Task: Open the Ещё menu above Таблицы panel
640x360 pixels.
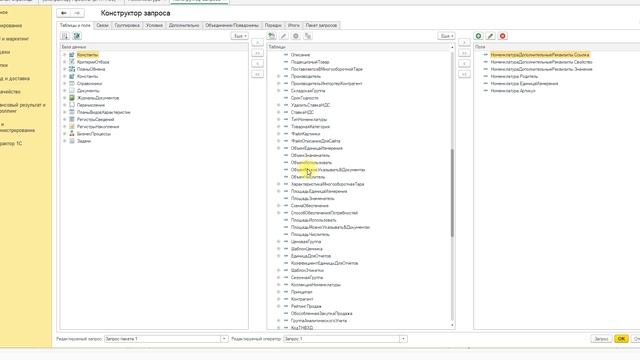Action: pos(446,36)
